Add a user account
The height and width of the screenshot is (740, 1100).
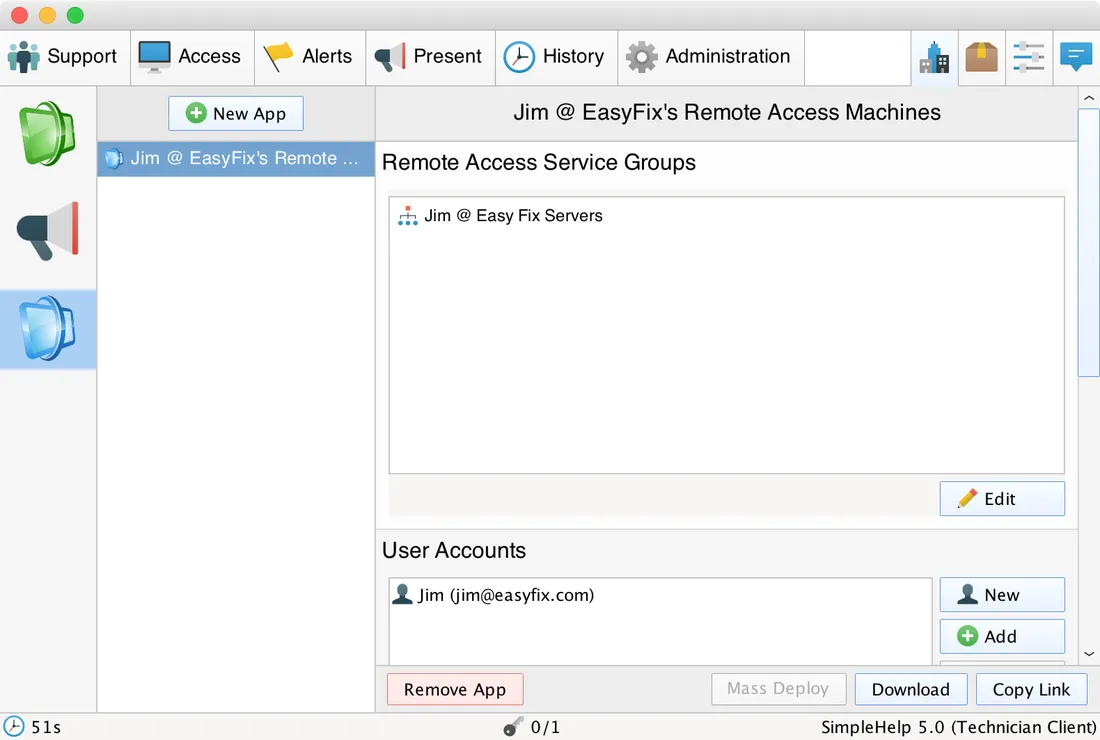1001,636
